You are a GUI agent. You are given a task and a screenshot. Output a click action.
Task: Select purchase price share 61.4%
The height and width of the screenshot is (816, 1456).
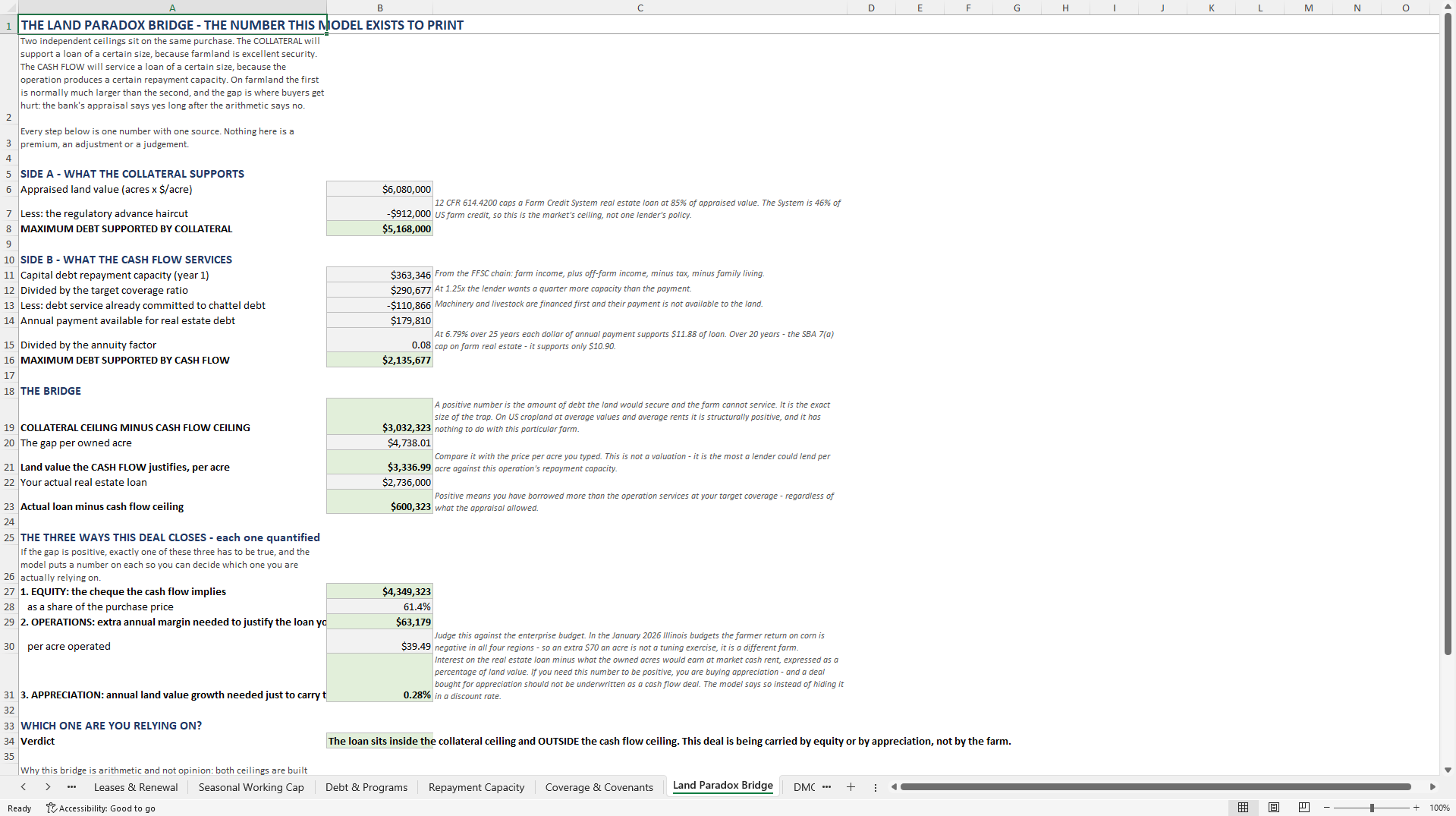(380, 606)
